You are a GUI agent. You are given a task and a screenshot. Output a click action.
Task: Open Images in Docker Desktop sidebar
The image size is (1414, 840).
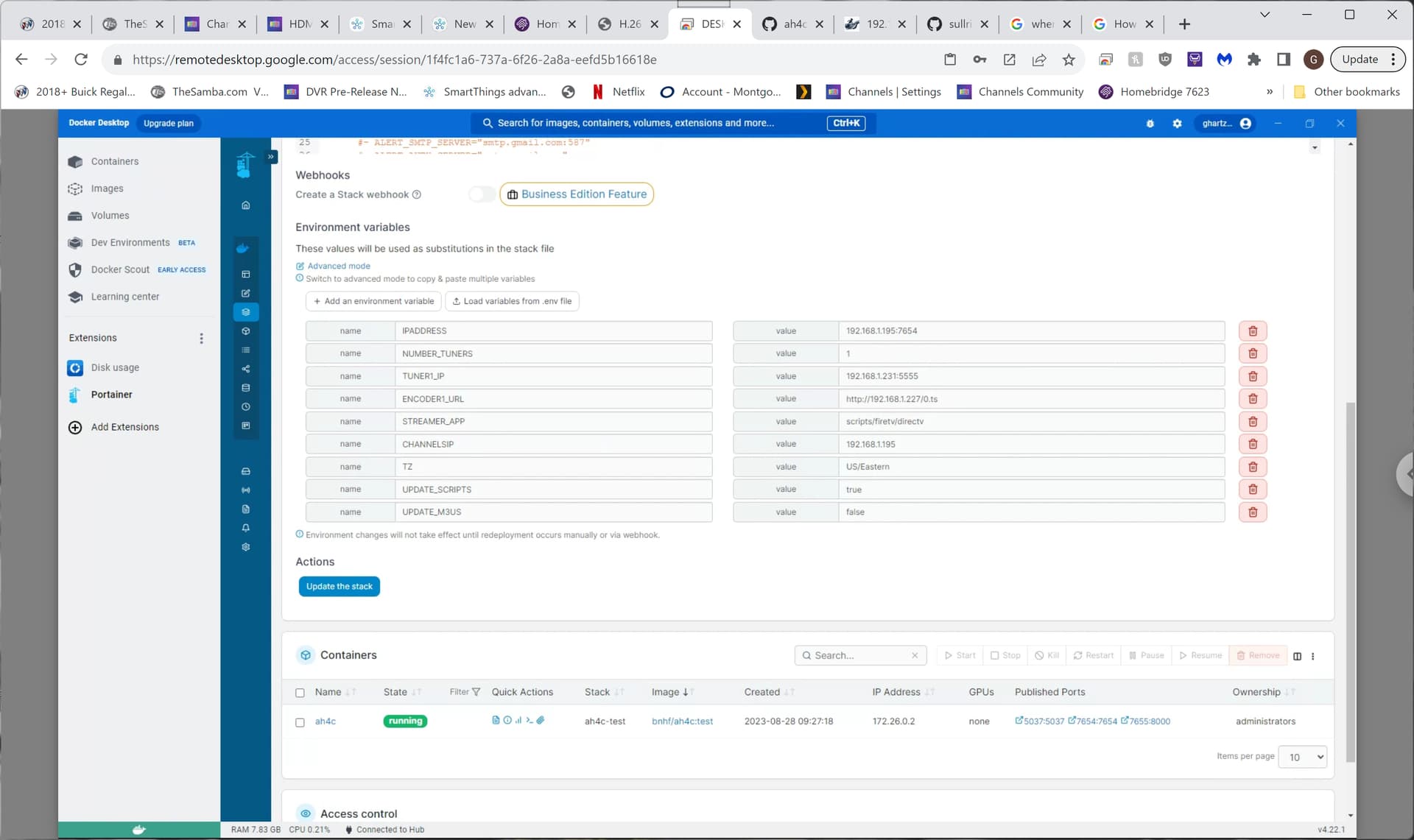(107, 188)
